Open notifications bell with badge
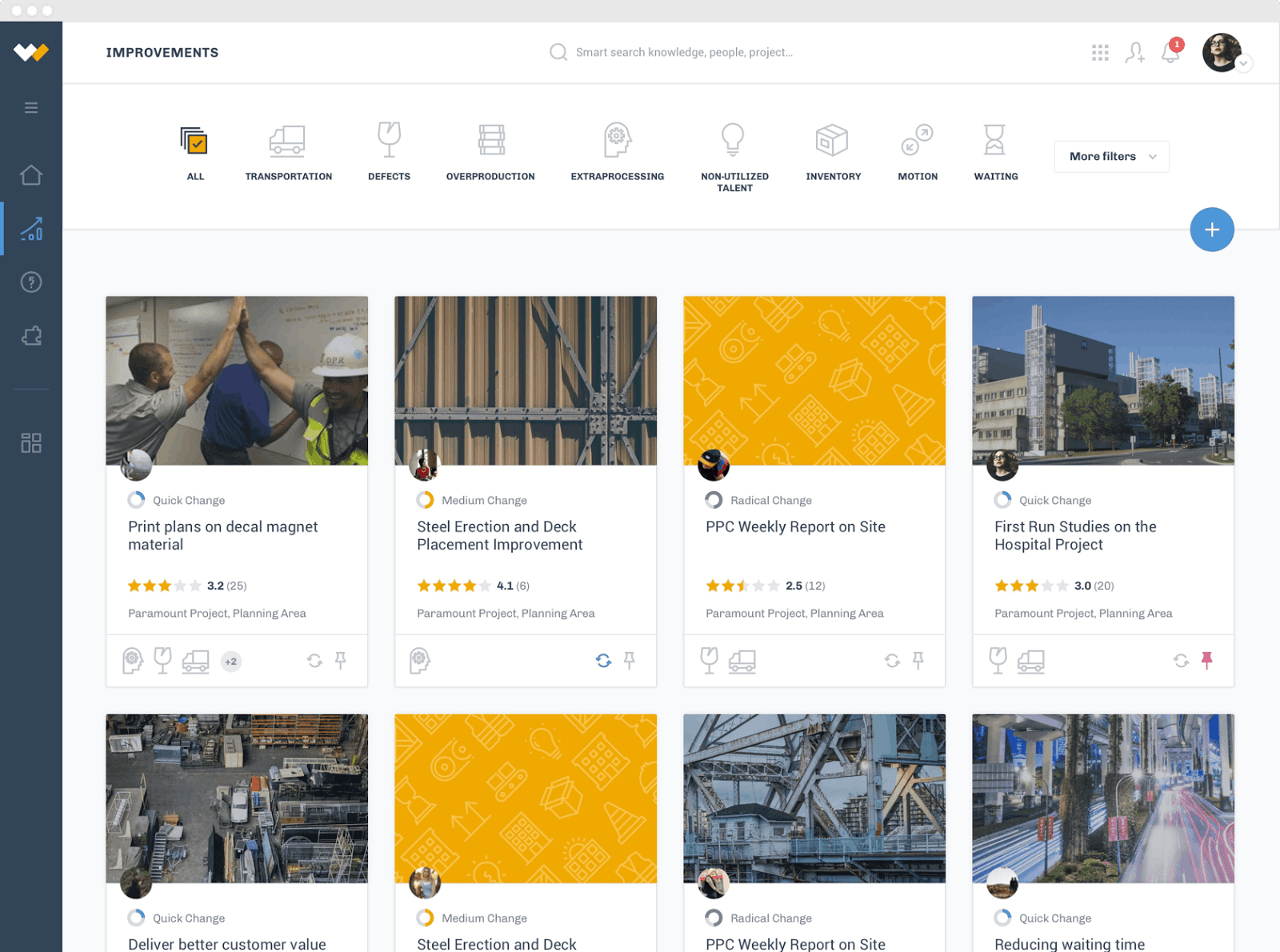This screenshot has width=1280, height=952. (x=1172, y=50)
